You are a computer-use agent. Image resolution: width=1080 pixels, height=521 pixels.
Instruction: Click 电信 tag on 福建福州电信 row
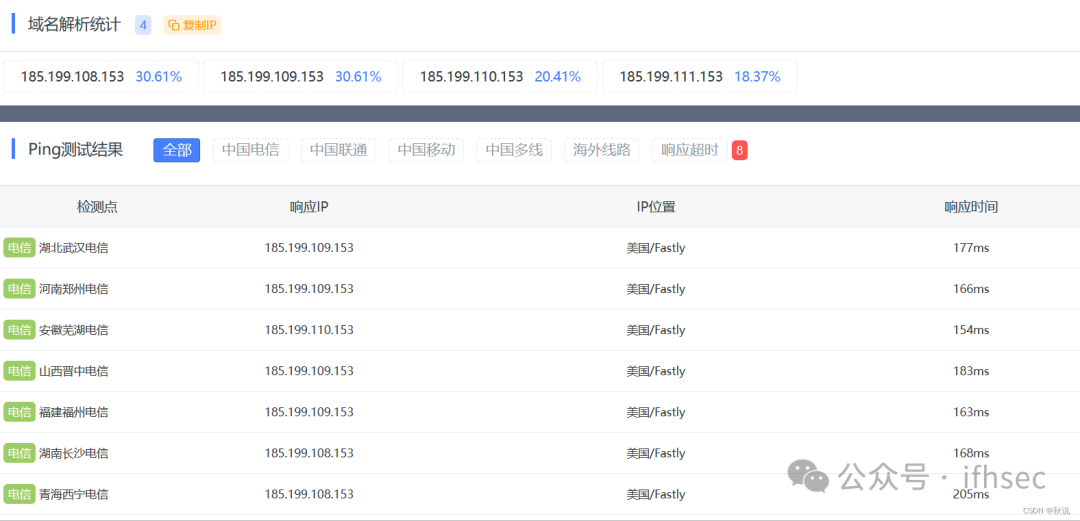(19, 412)
